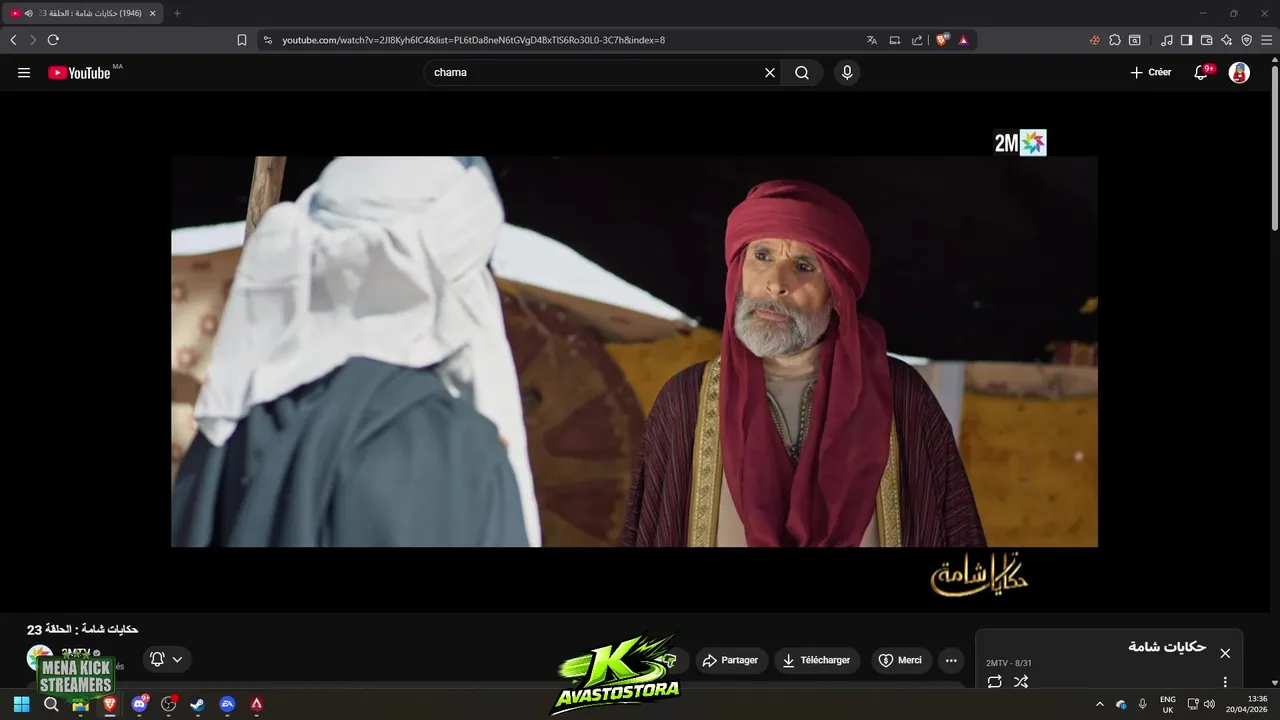Open Windows taskbar search
This screenshot has width=1280, height=720.
(51, 704)
